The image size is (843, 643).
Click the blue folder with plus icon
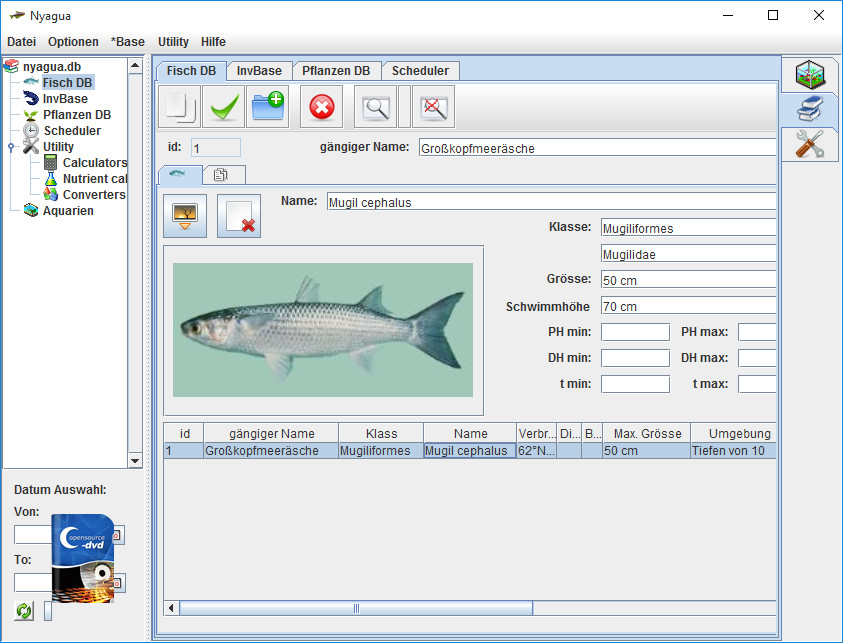pyautogui.click(x=268, y=106)
